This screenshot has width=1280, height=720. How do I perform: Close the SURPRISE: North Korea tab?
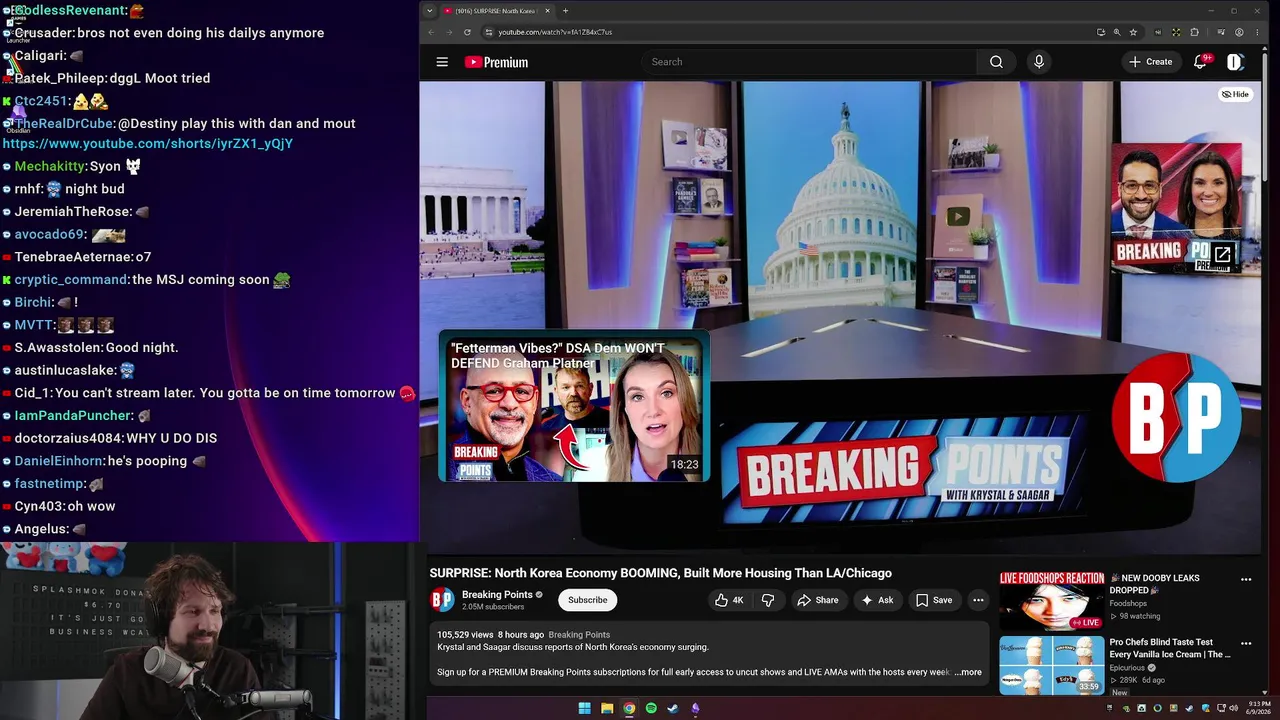[x=547, y=11]
